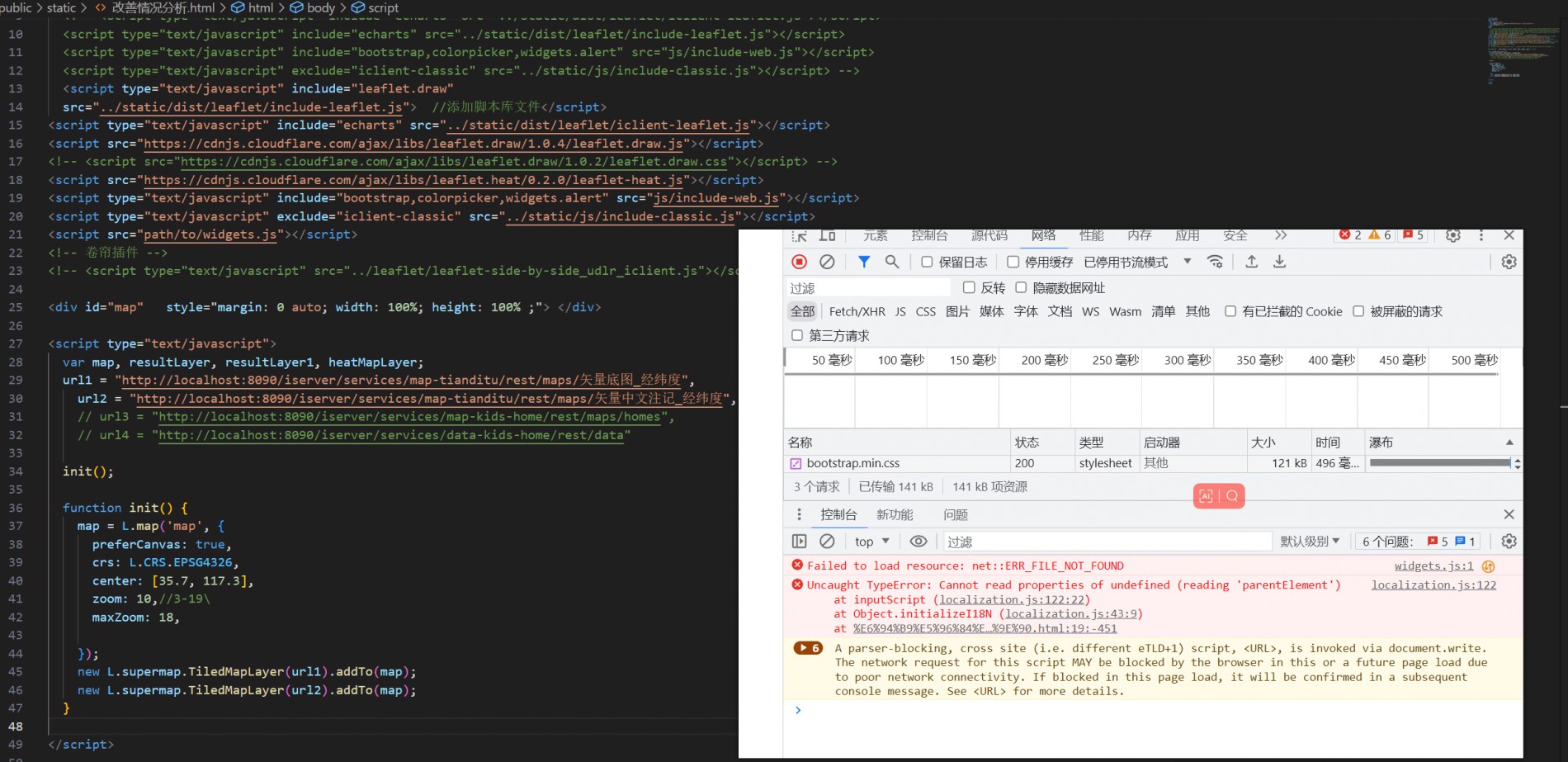Open drawer three-dot menu beside 控制台
This screenshot has height=762, width=1568.
coord(799,514)
